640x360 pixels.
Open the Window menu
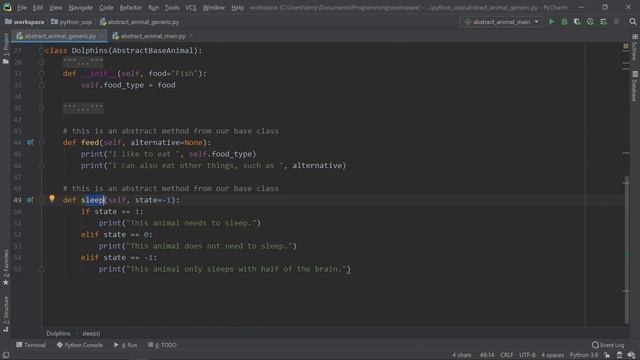tap(213, 7)
